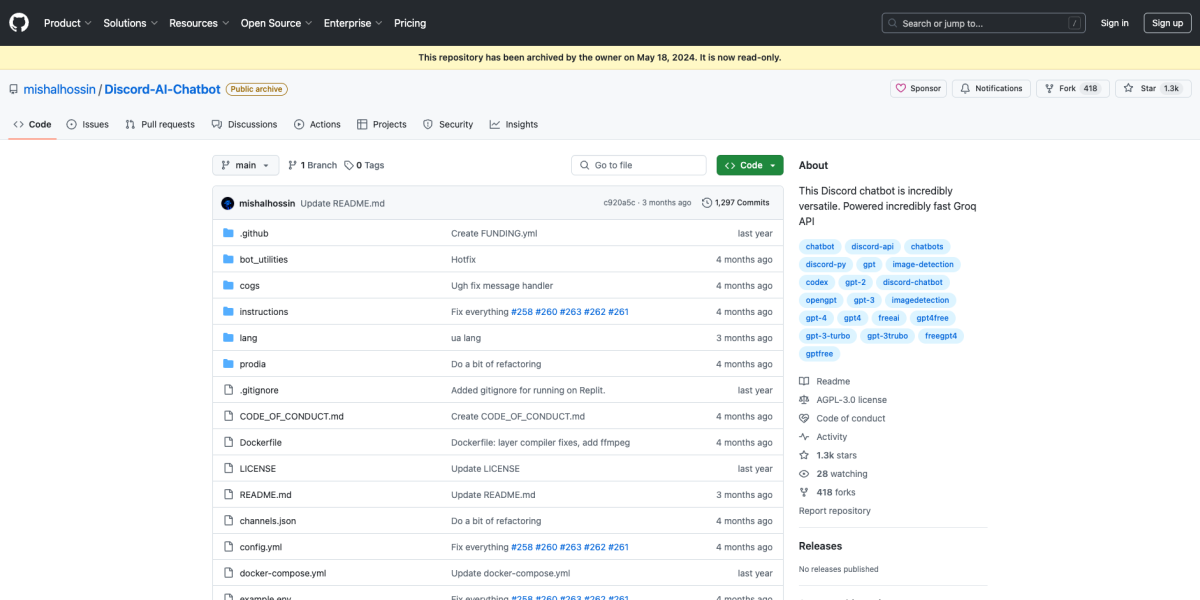This screenshot has height=600, width=1200.
Task: Open the .github folder
Action: coord(254,233)
